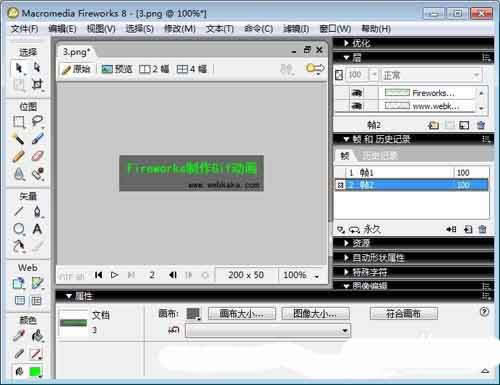This screenshot has width=500, height=385.
Task: Click the 符合画布 button
Action: [x=404, y=313]
